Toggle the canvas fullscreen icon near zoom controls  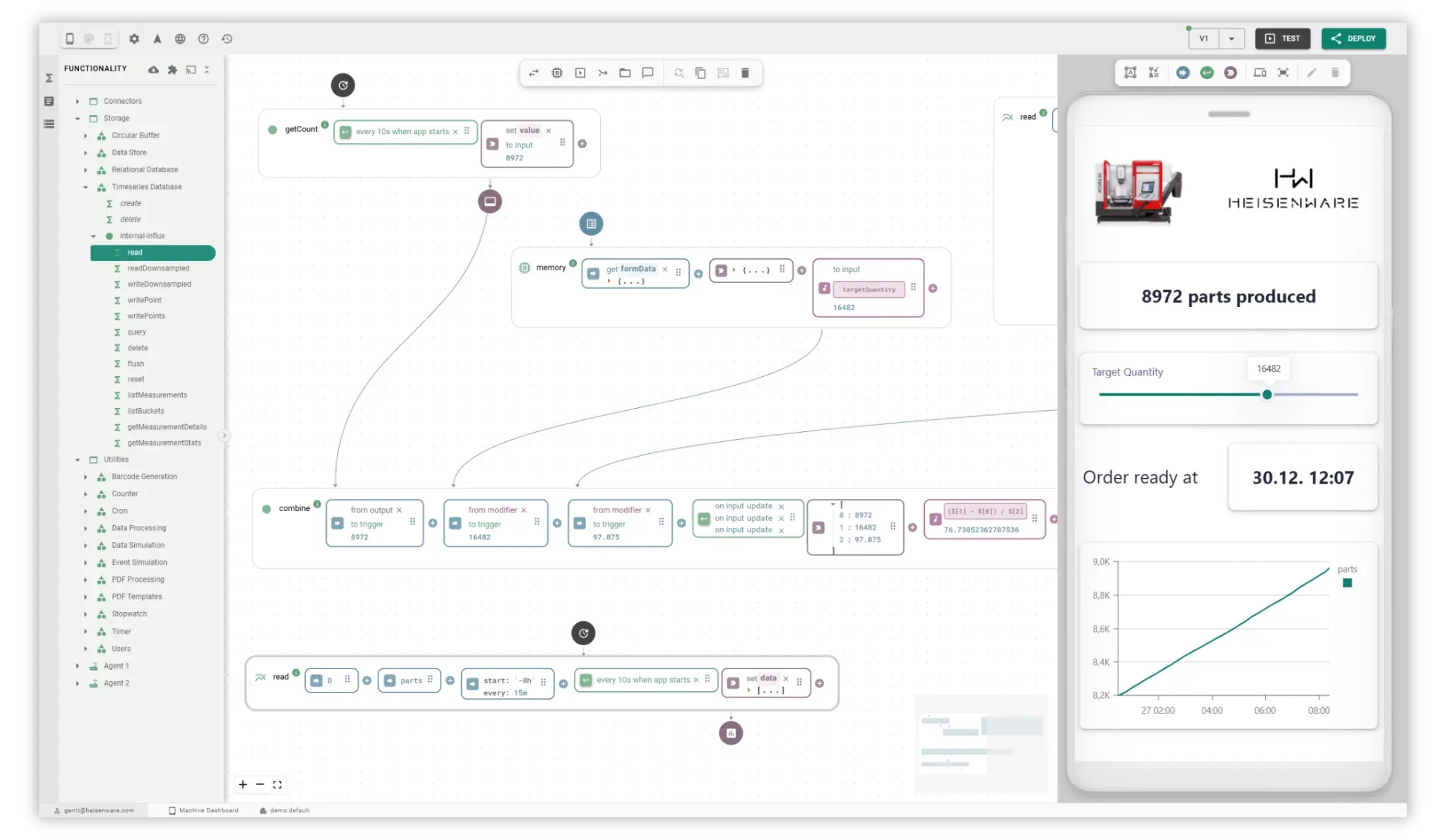(x=277, y=784)
